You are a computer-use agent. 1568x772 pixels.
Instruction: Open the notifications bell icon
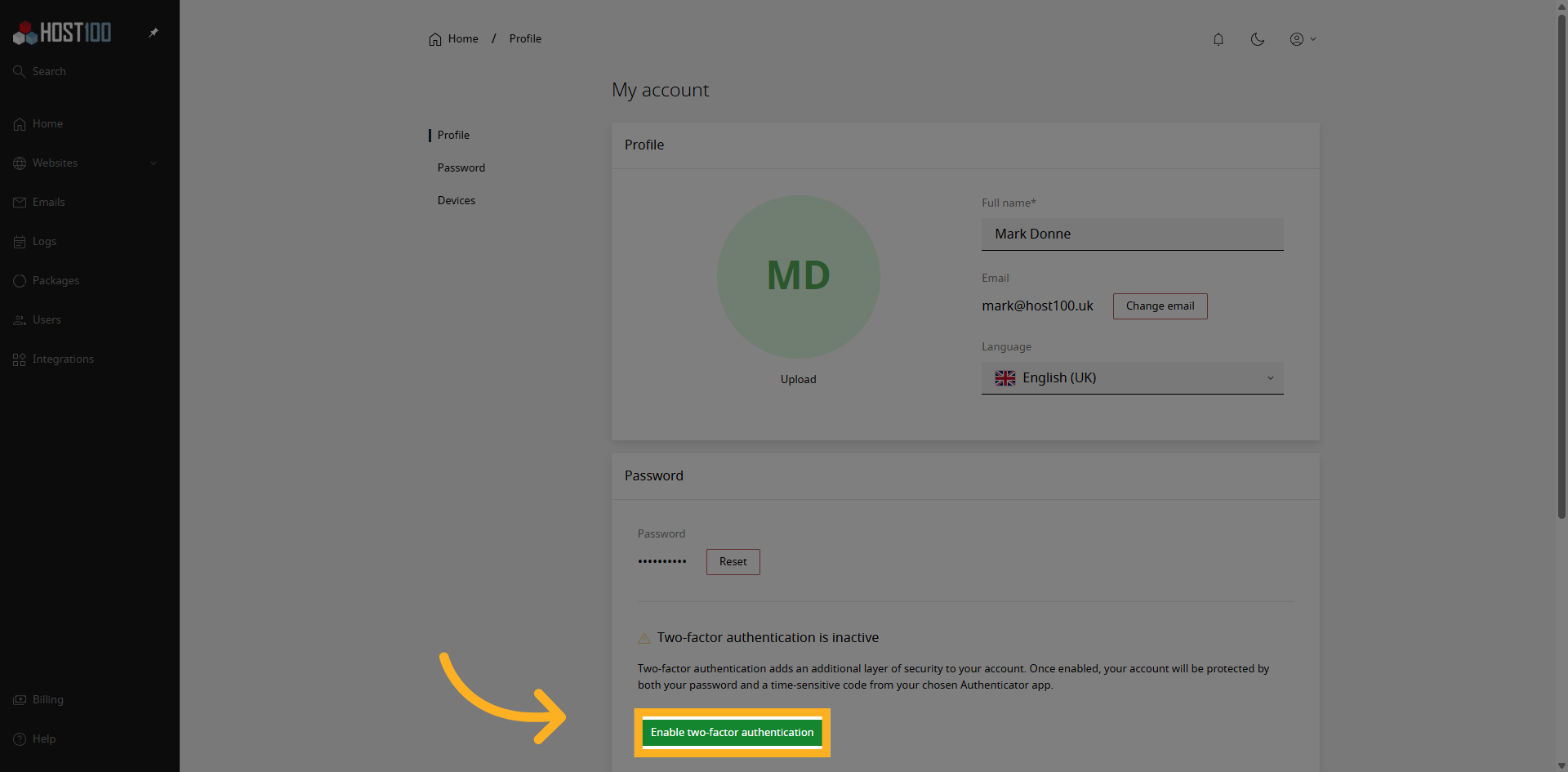coord(1218,39)
